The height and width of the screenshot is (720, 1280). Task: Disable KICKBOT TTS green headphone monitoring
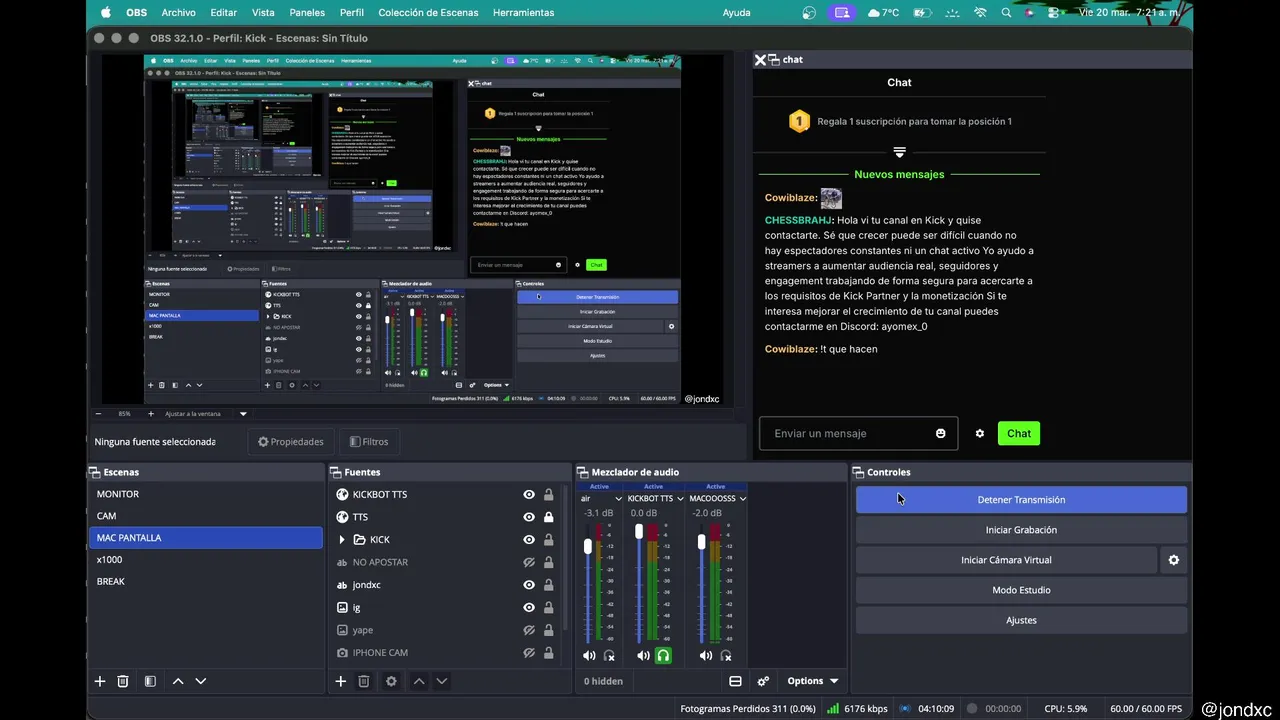663,656
